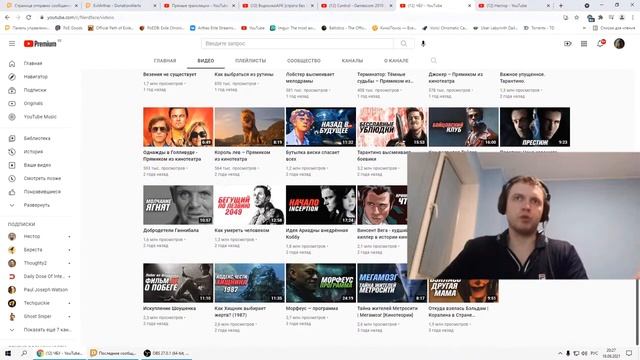Open Бегущий по лезвию 2049 thumbnail
640x360 pixels.
[249, 205]
